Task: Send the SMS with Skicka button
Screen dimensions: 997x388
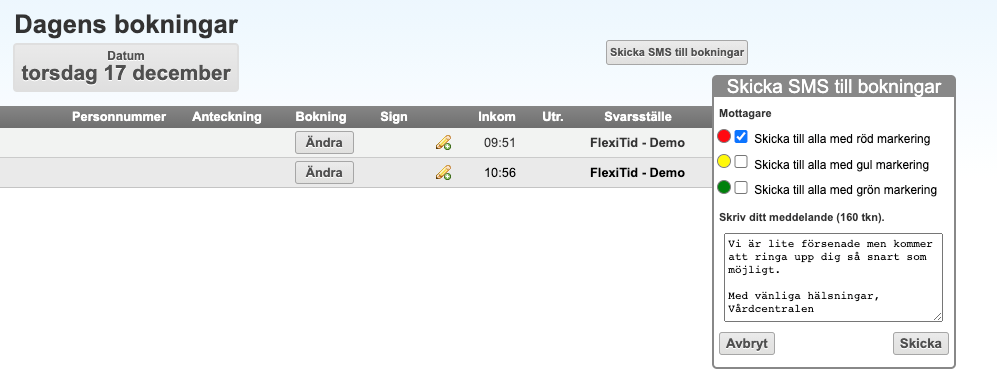Action: click(921, 343)
